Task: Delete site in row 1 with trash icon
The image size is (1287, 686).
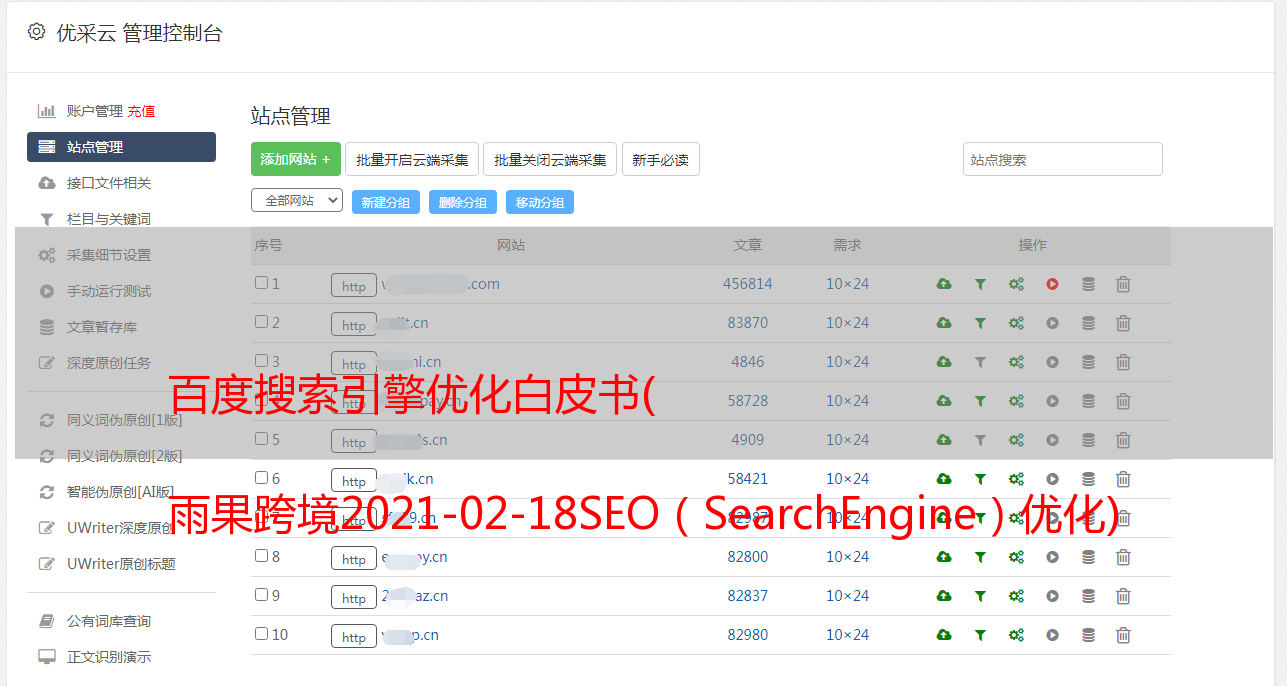Action: (1123, 284)
